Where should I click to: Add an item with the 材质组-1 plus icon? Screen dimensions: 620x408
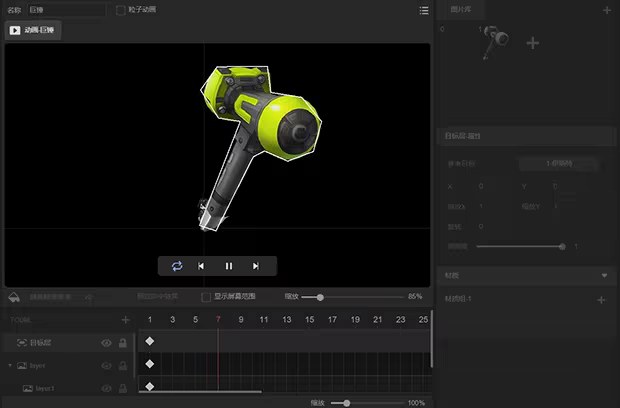pyautogui.click(x=601, y=300)
